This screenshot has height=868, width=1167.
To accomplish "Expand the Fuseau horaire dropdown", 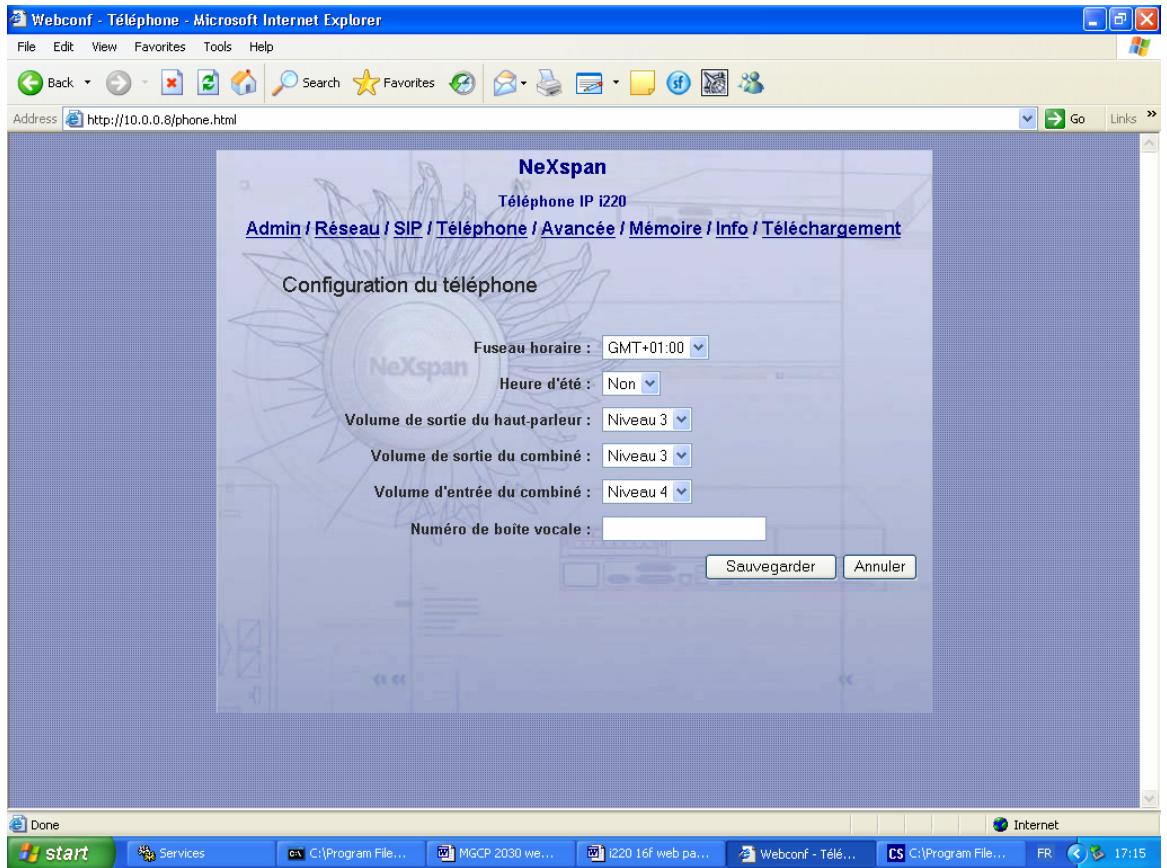I will [x=699, y=347].
